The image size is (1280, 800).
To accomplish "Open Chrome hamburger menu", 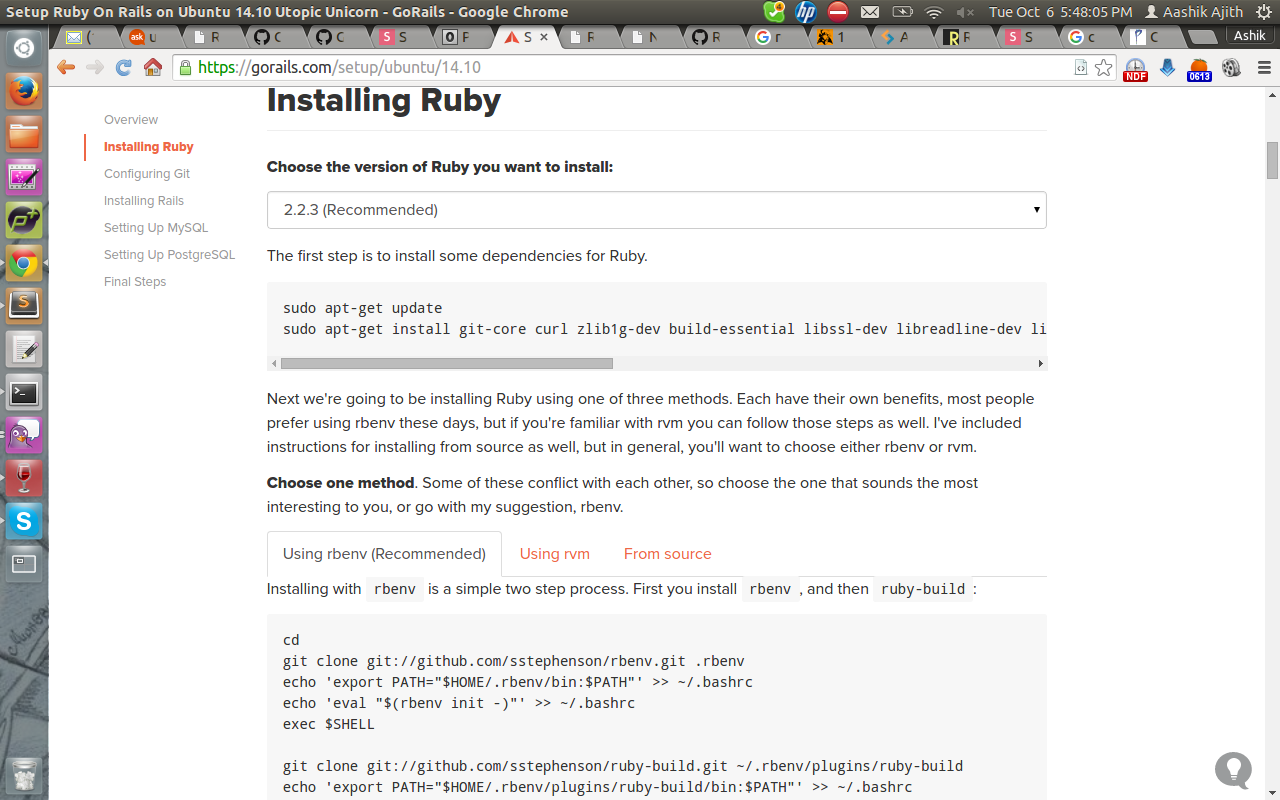I will [x=1263, y=68].
